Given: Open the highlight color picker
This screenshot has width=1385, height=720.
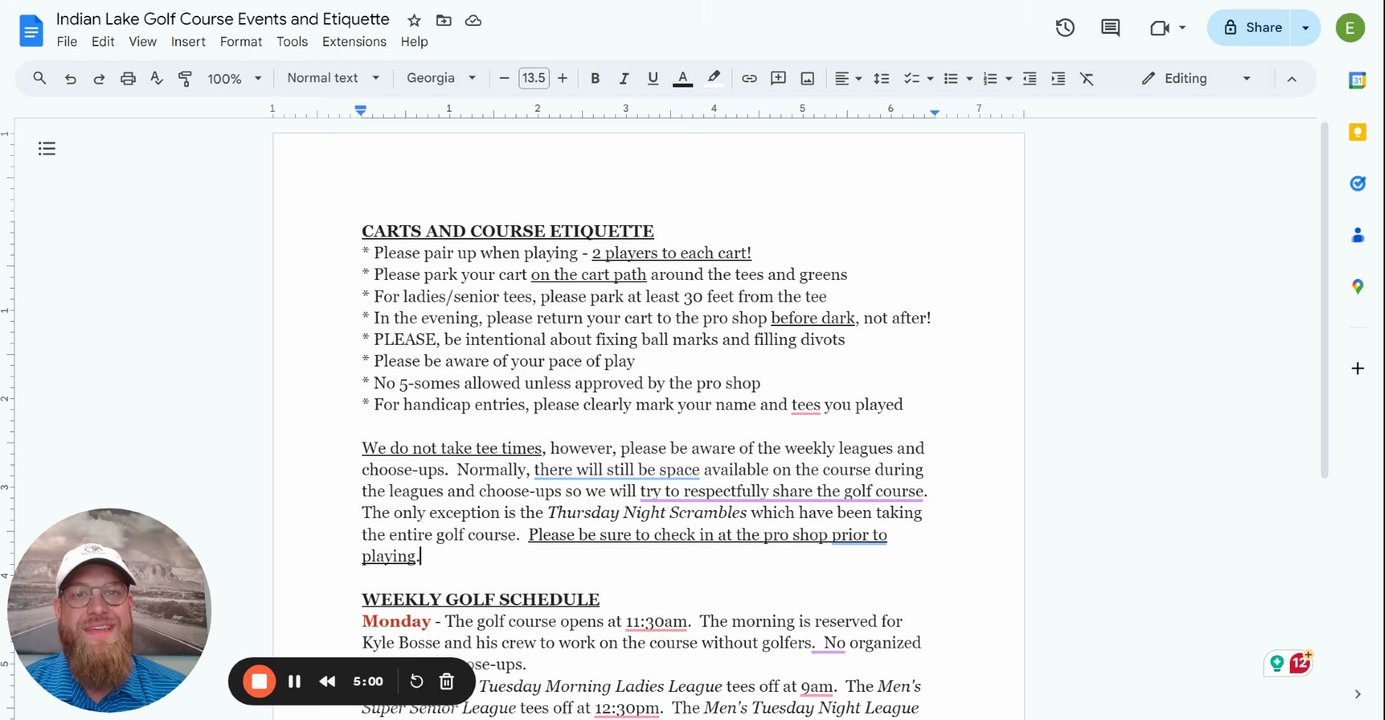Looking at the screenshot, I should coord(714,78).
